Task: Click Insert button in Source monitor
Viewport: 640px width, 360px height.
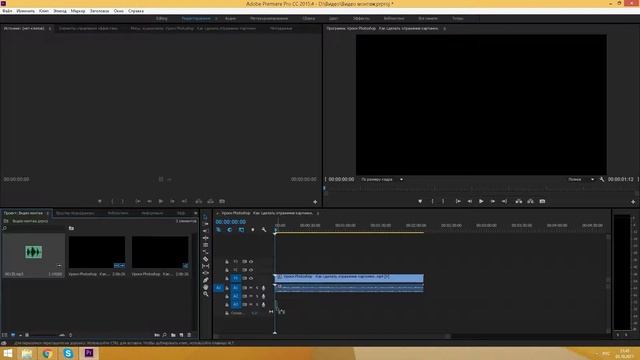Action: (x=198, y=201)
